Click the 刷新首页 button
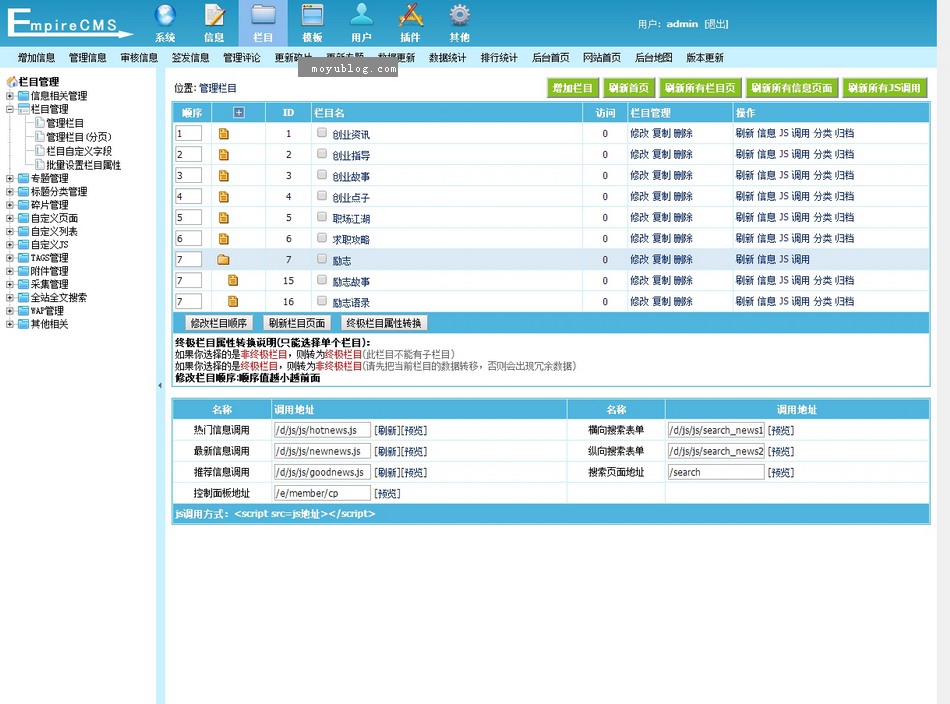The height and width of the screenshot is (704, 950). [x=629, y=88]
